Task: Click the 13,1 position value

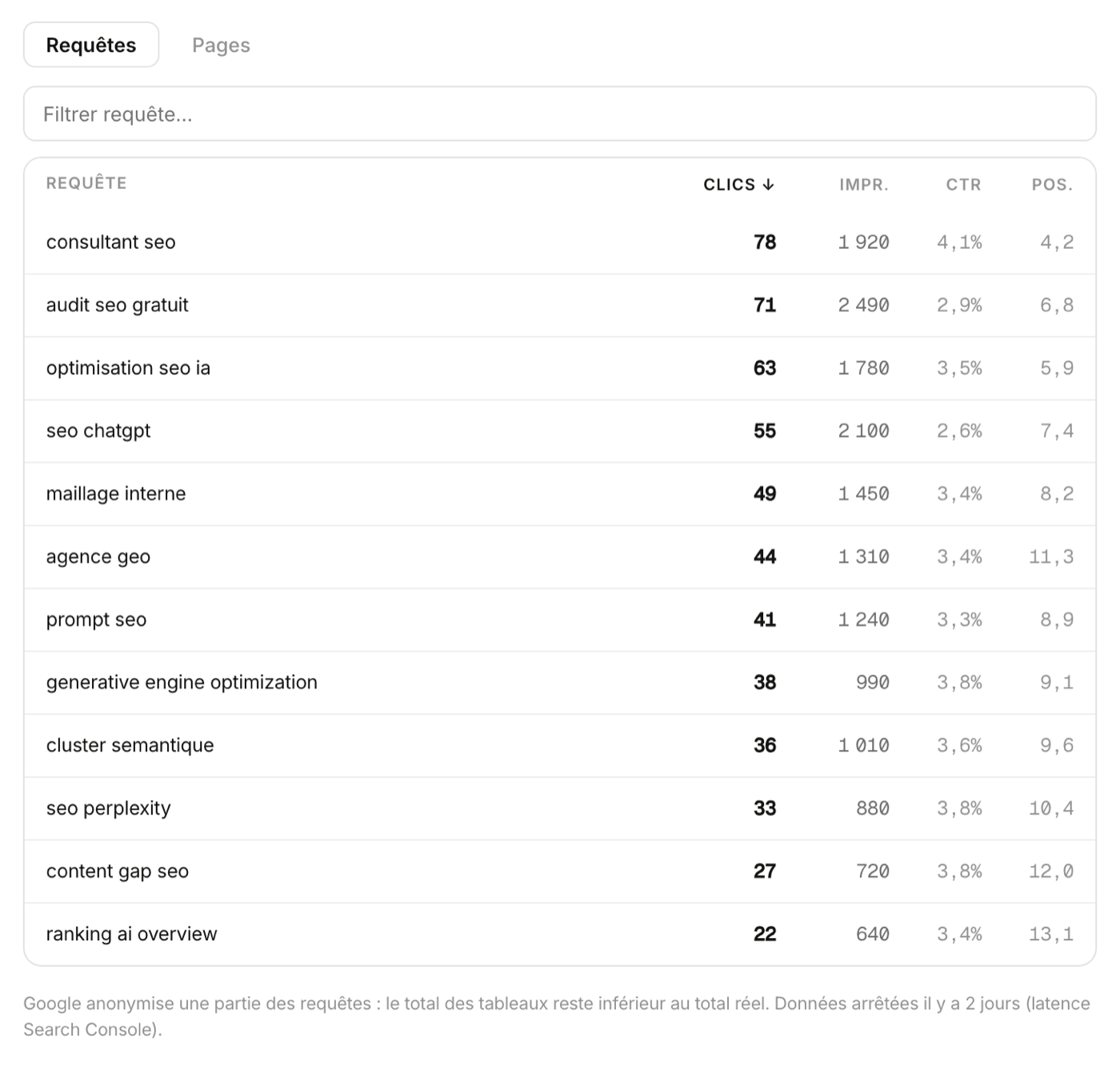Action: click(x=1051, y=935)
